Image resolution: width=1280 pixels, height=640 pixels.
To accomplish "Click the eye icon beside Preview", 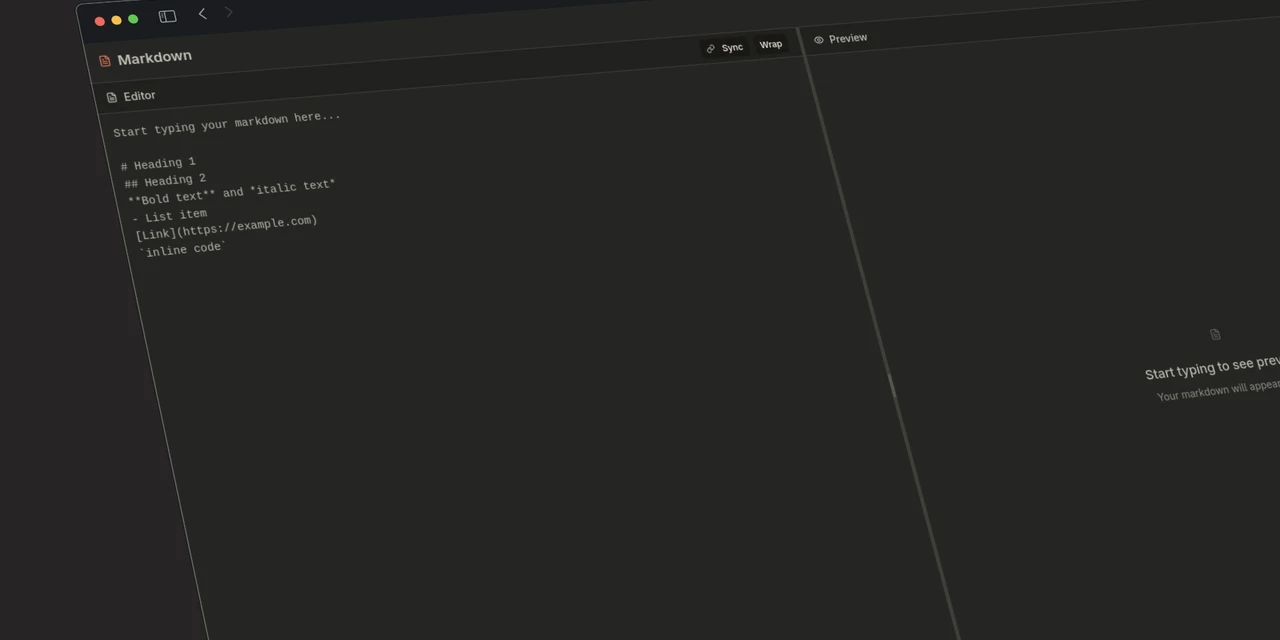I will [x=819, y=40].
